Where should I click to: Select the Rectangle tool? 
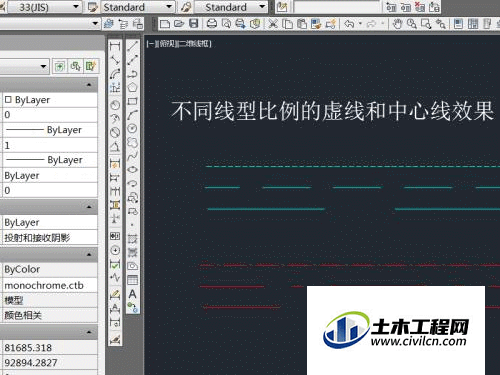(x=133, y=101)
